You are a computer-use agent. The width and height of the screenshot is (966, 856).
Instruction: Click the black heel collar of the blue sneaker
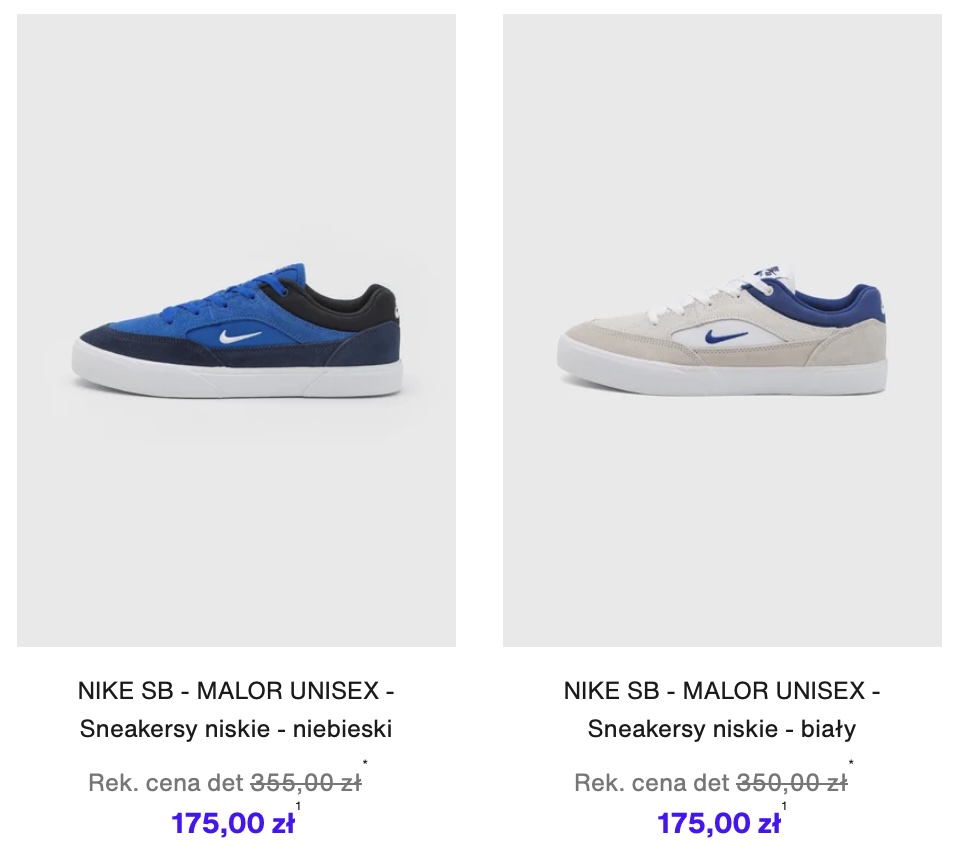click(x=363, y=304)
